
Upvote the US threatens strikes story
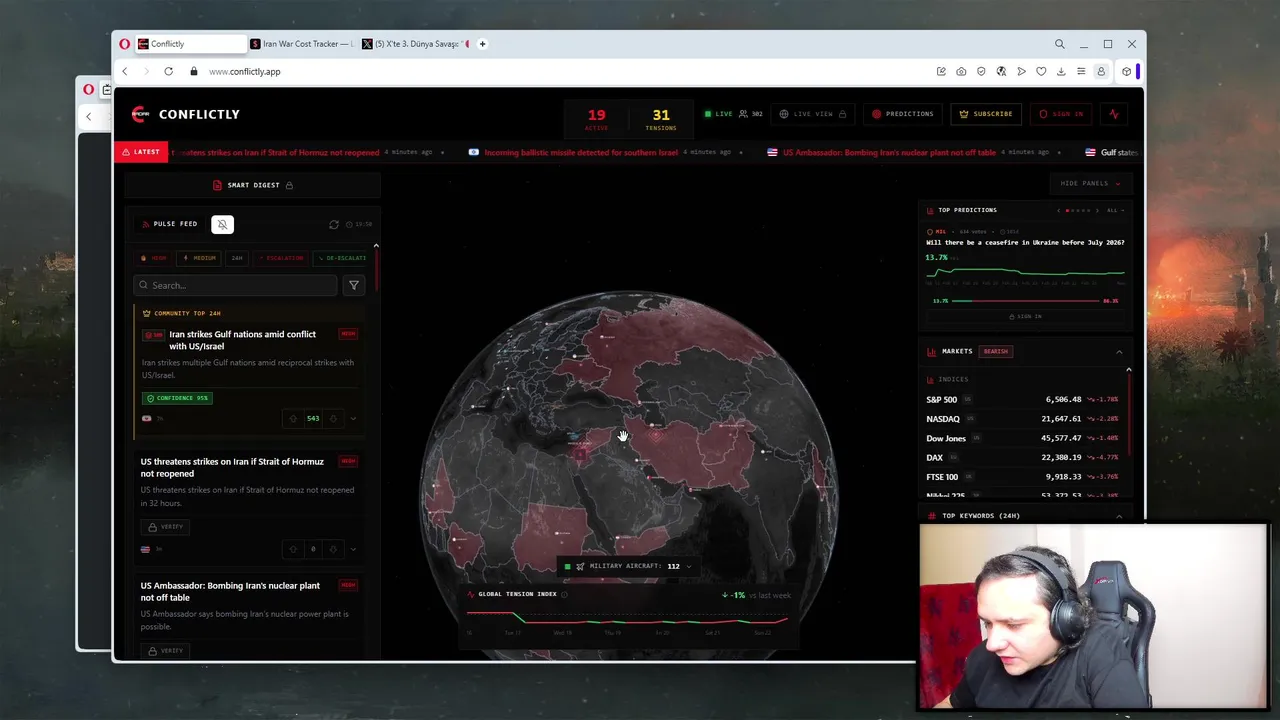pos(293,549)
